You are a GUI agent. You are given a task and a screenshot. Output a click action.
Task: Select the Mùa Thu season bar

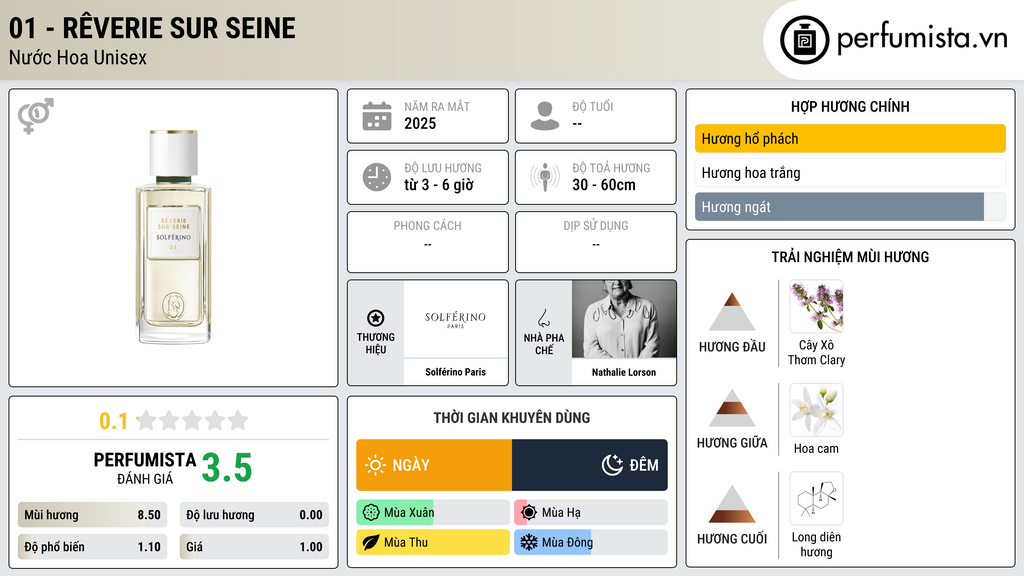(x=433, y=542)
